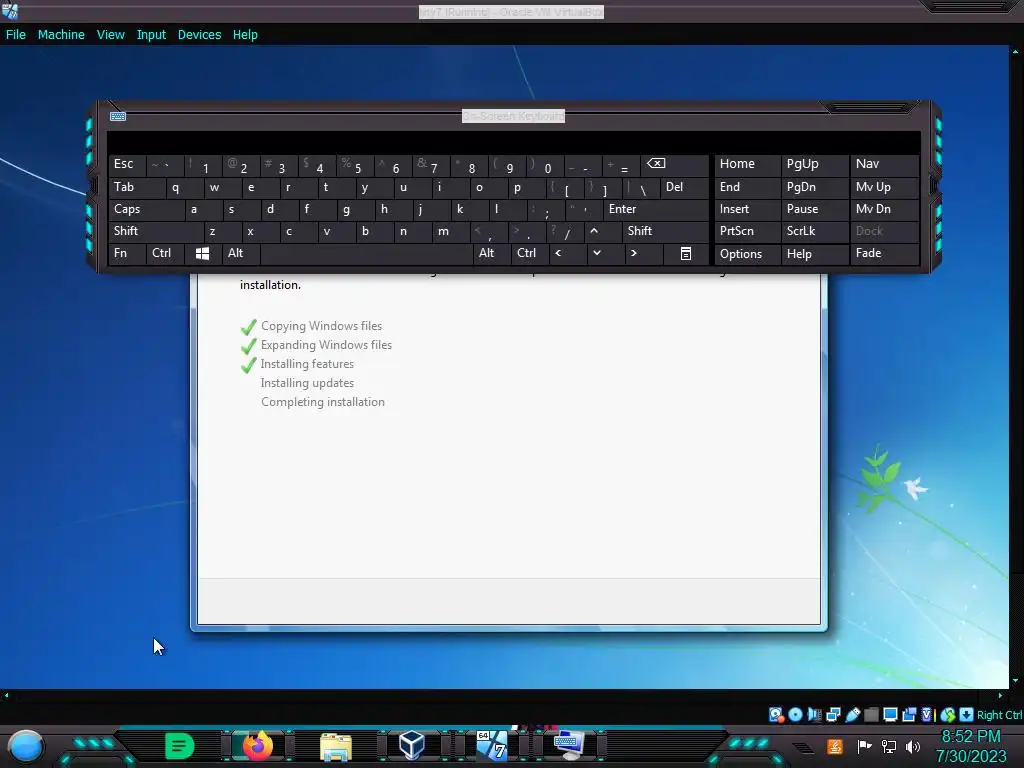Toggle the Fn key

[x=127, y=253]
